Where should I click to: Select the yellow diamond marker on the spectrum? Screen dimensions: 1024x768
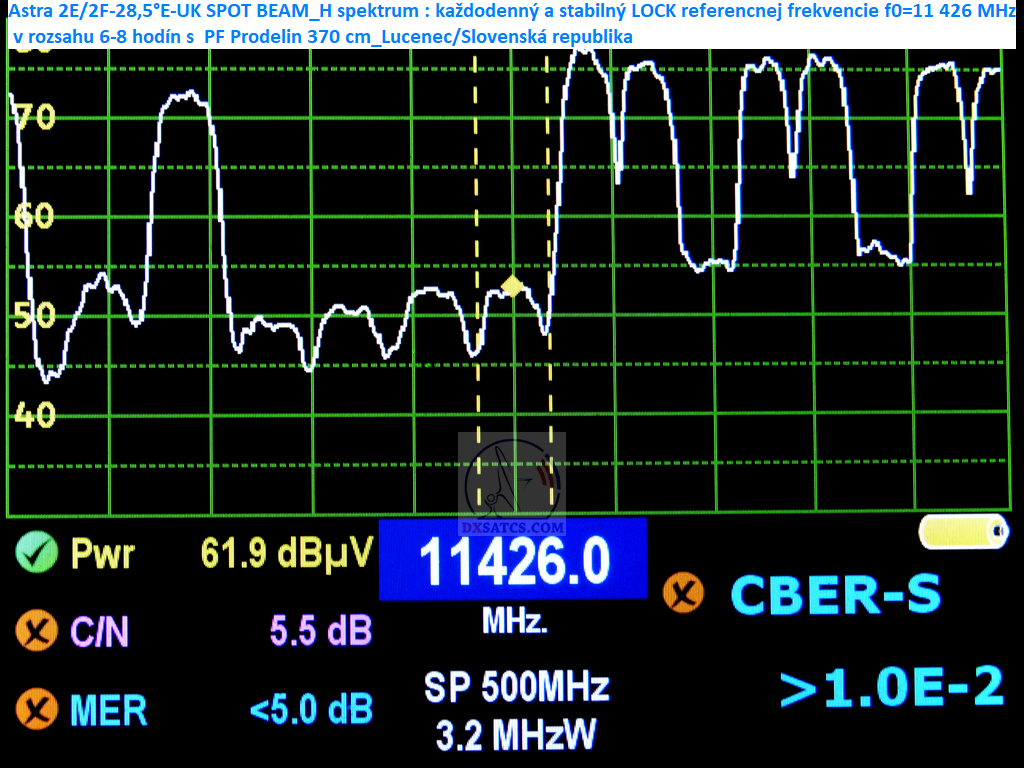[512, 287]
